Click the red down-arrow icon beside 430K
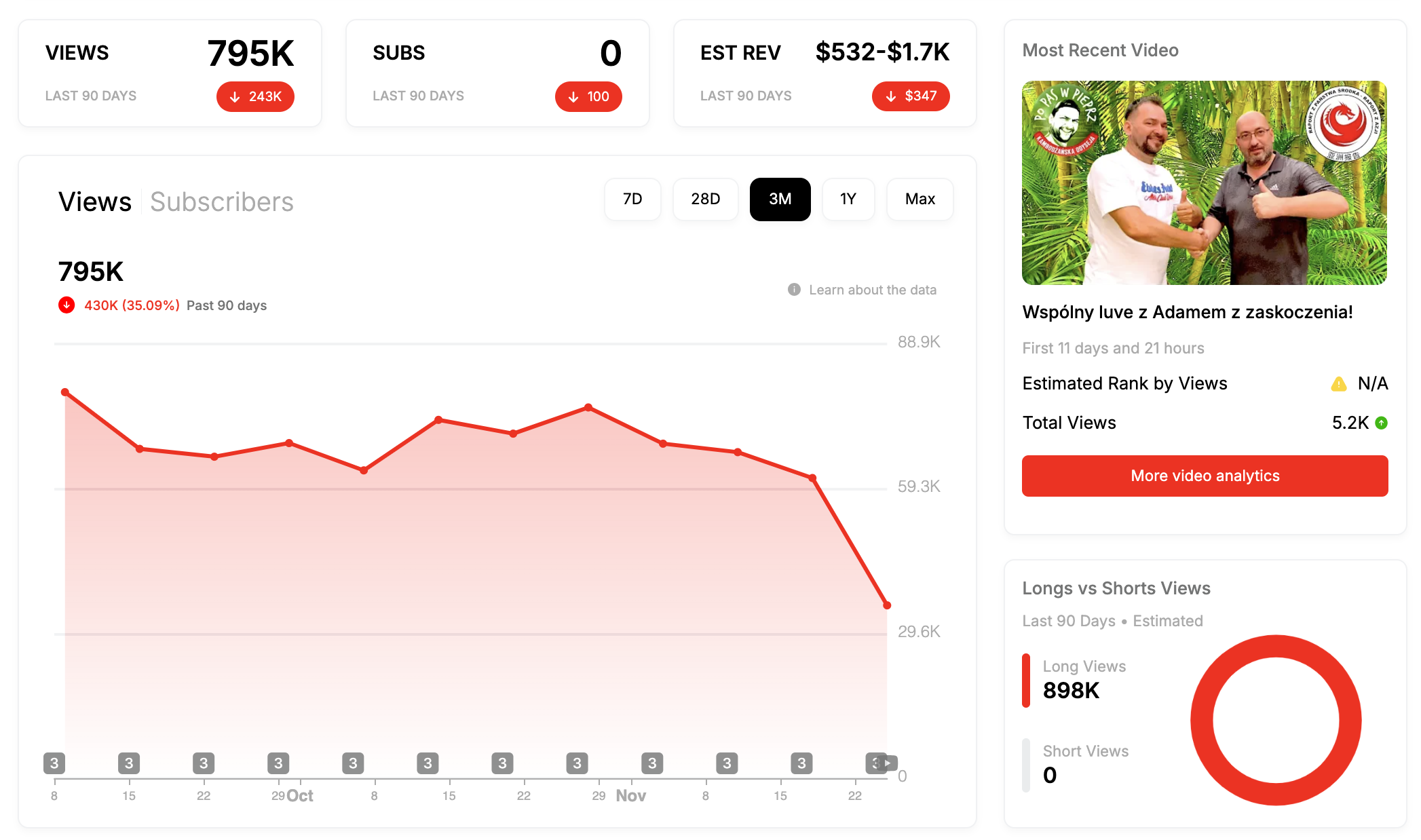The width and height of the screenshot is (1421, 840). (x=67, y=305)
